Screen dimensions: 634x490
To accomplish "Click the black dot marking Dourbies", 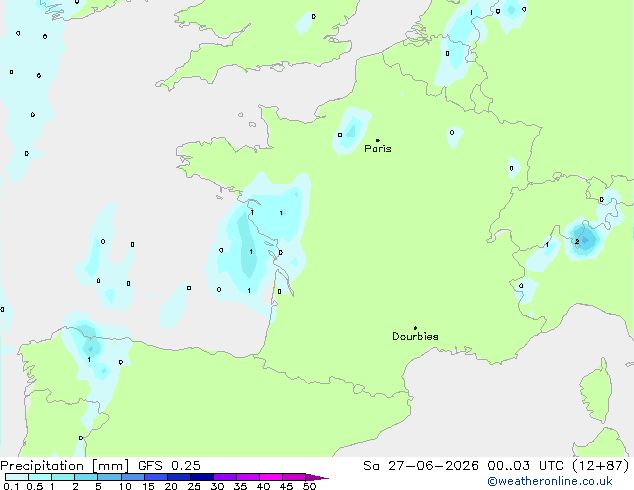I will tap(415, 328).
